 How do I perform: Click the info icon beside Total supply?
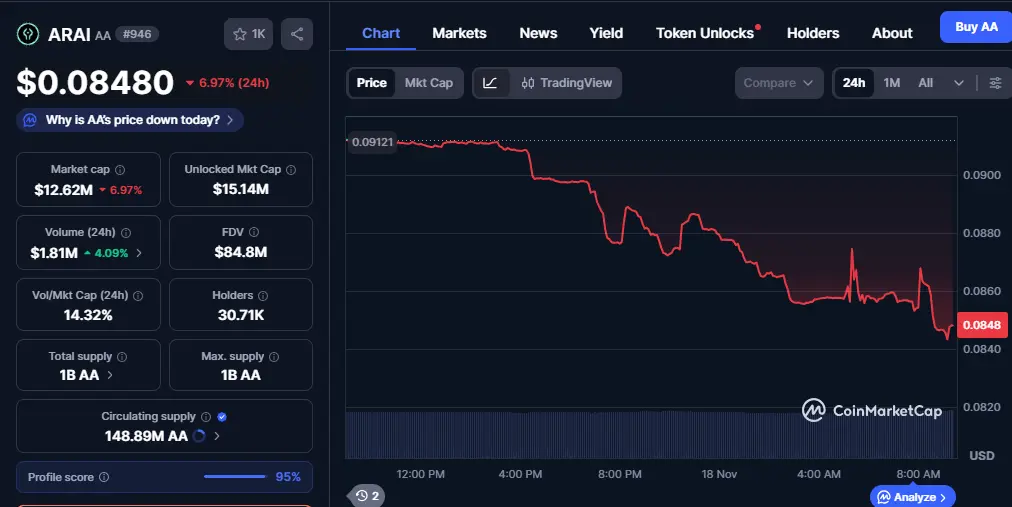[122, 357]
